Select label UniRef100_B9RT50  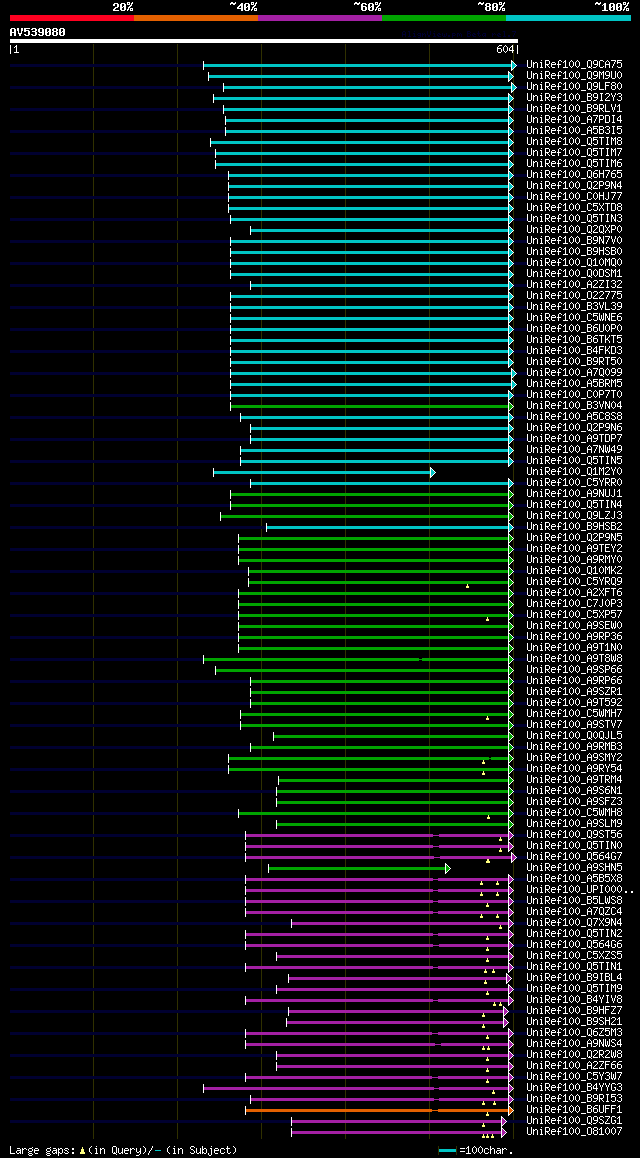[574, 362]
